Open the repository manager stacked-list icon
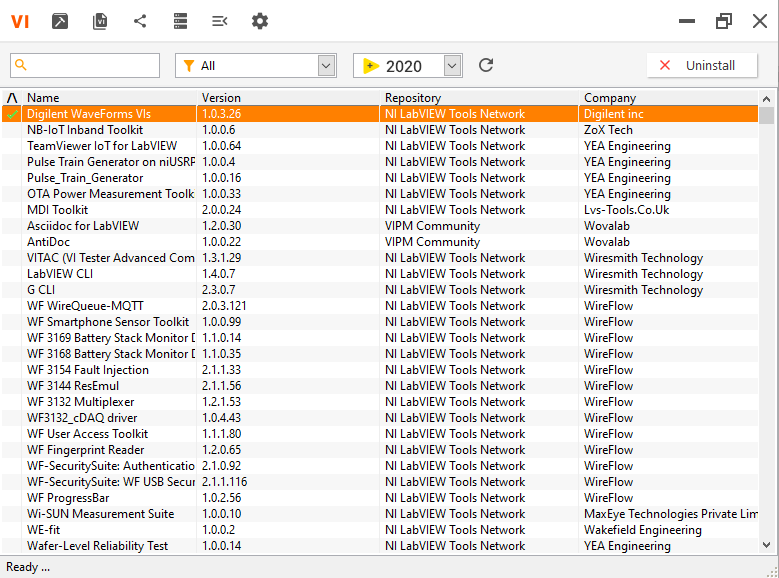779x578 pixels. [180, 21]
